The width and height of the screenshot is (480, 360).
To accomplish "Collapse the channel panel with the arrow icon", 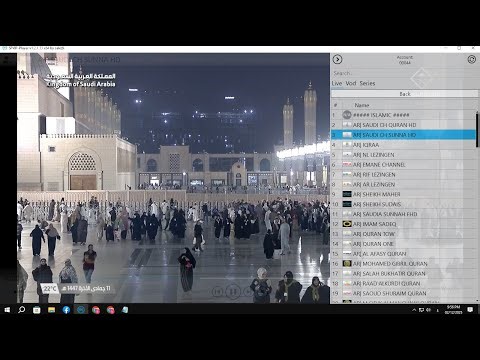I will tap(337, 59).
